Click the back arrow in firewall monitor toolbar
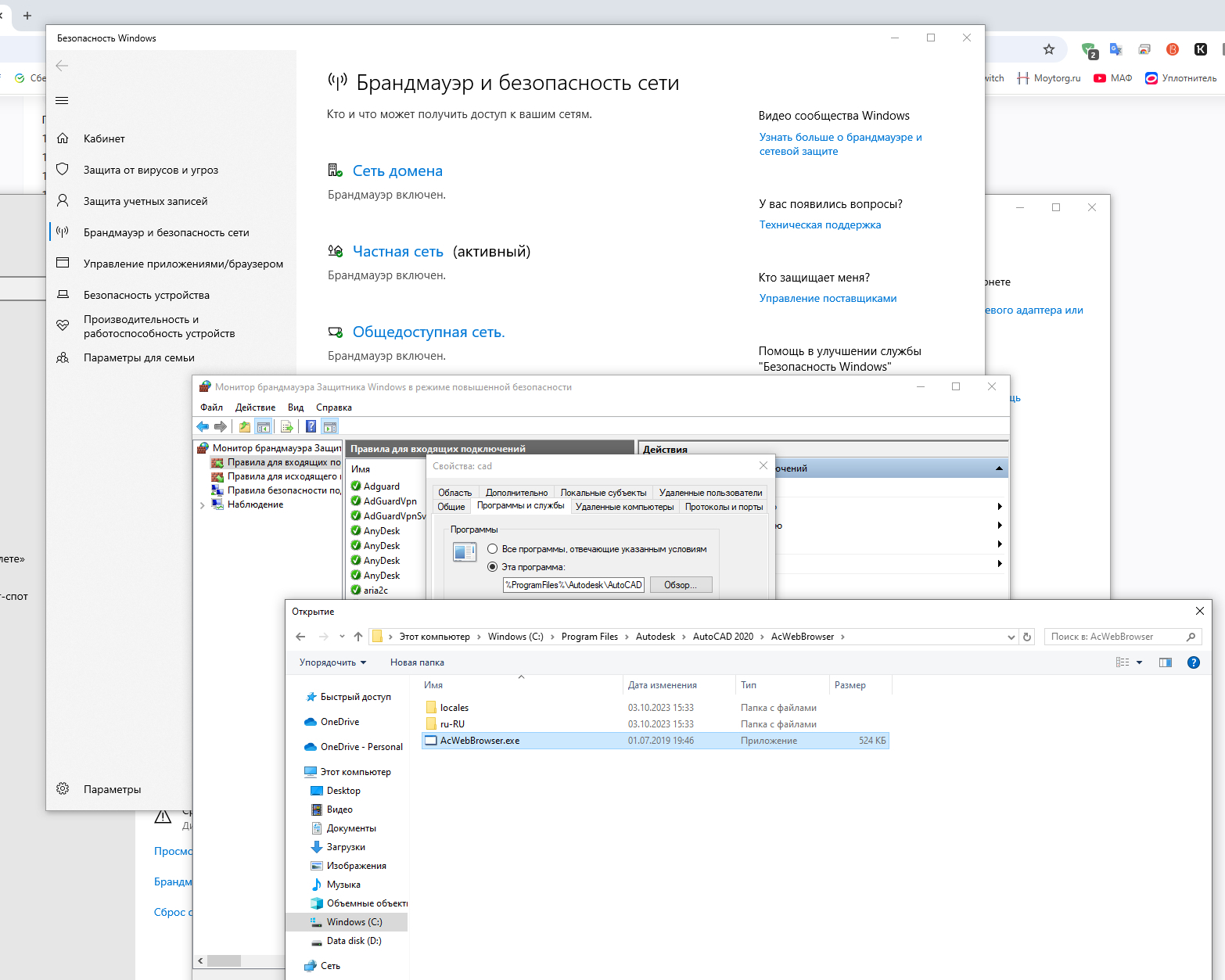Screen dimensions: 1225x980 pyautogui.click(x=203, y=426)
